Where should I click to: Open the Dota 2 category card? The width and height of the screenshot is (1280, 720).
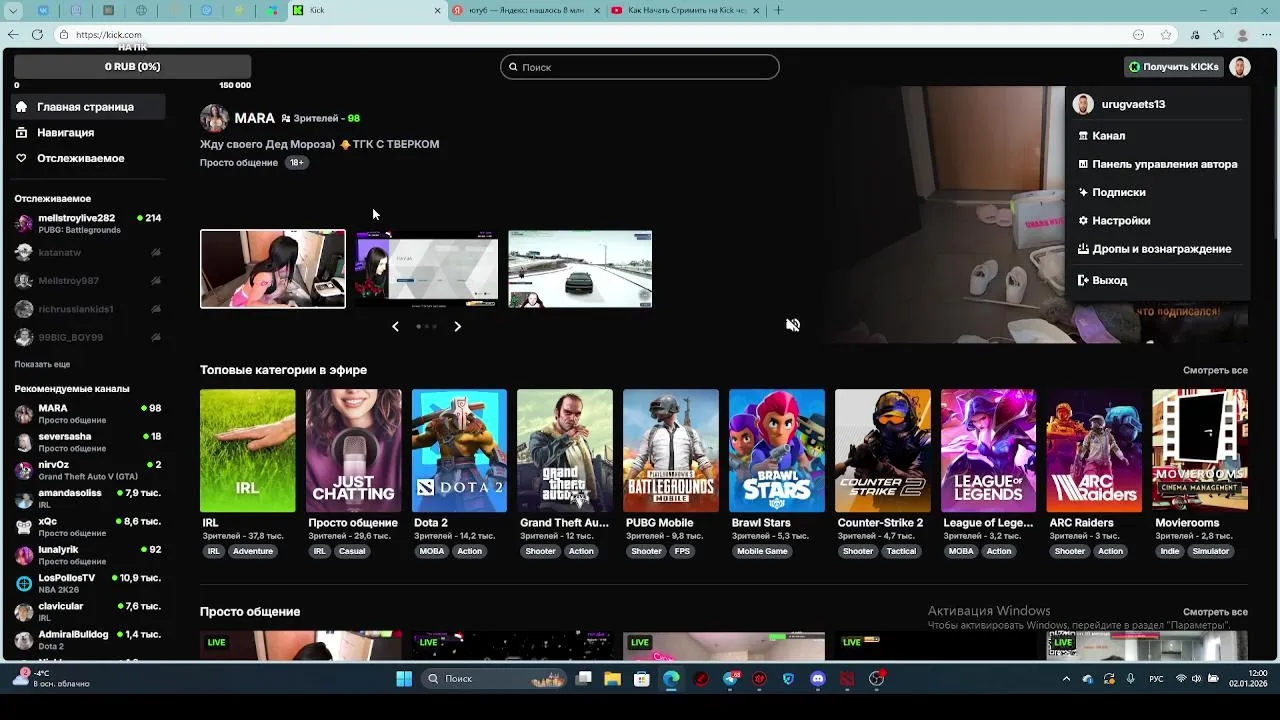click(459, 451)
